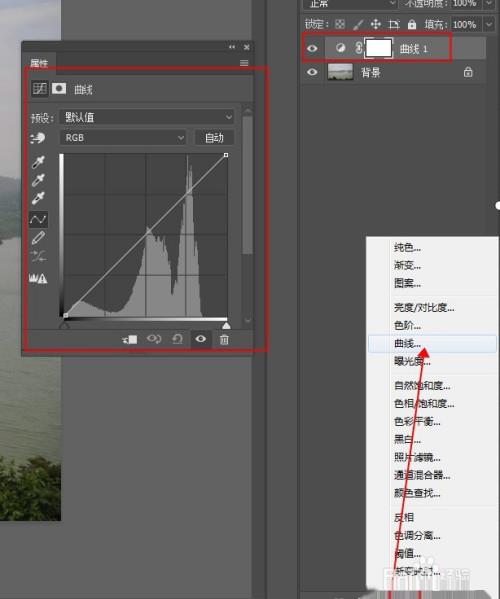500x599 pixels.
Task: Toggle adjustment visibility eye in Properties
Action: pyautogui.click(x=201, y=339)
